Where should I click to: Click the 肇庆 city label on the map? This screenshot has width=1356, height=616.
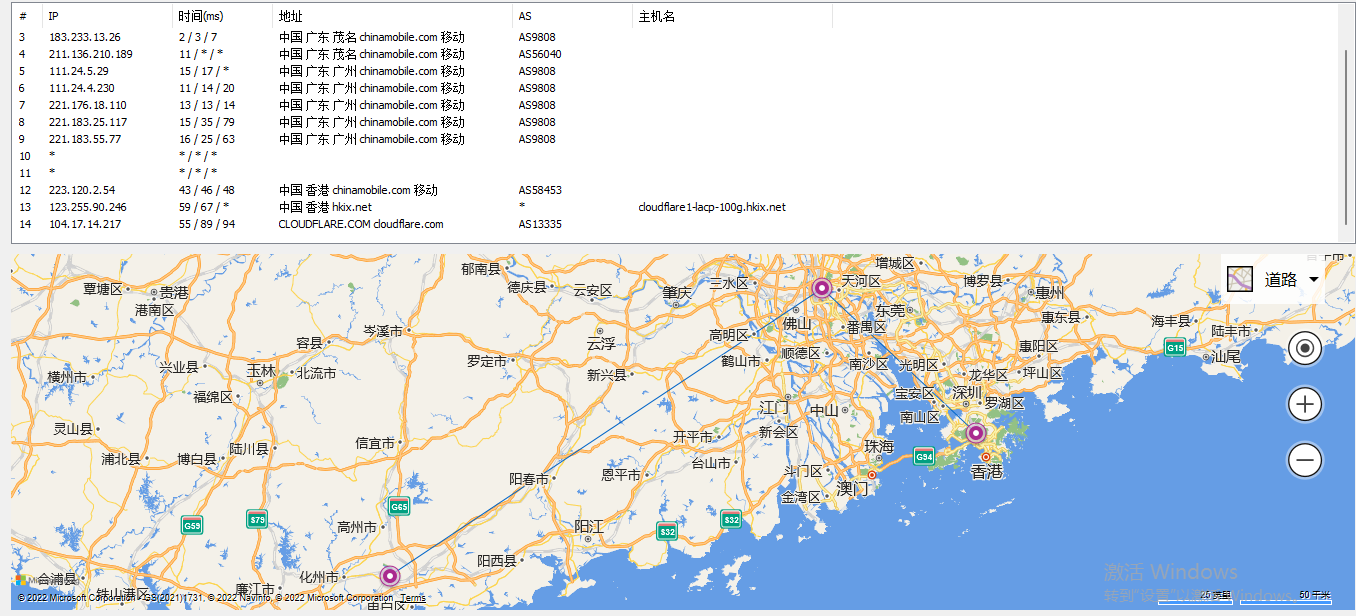677,293
